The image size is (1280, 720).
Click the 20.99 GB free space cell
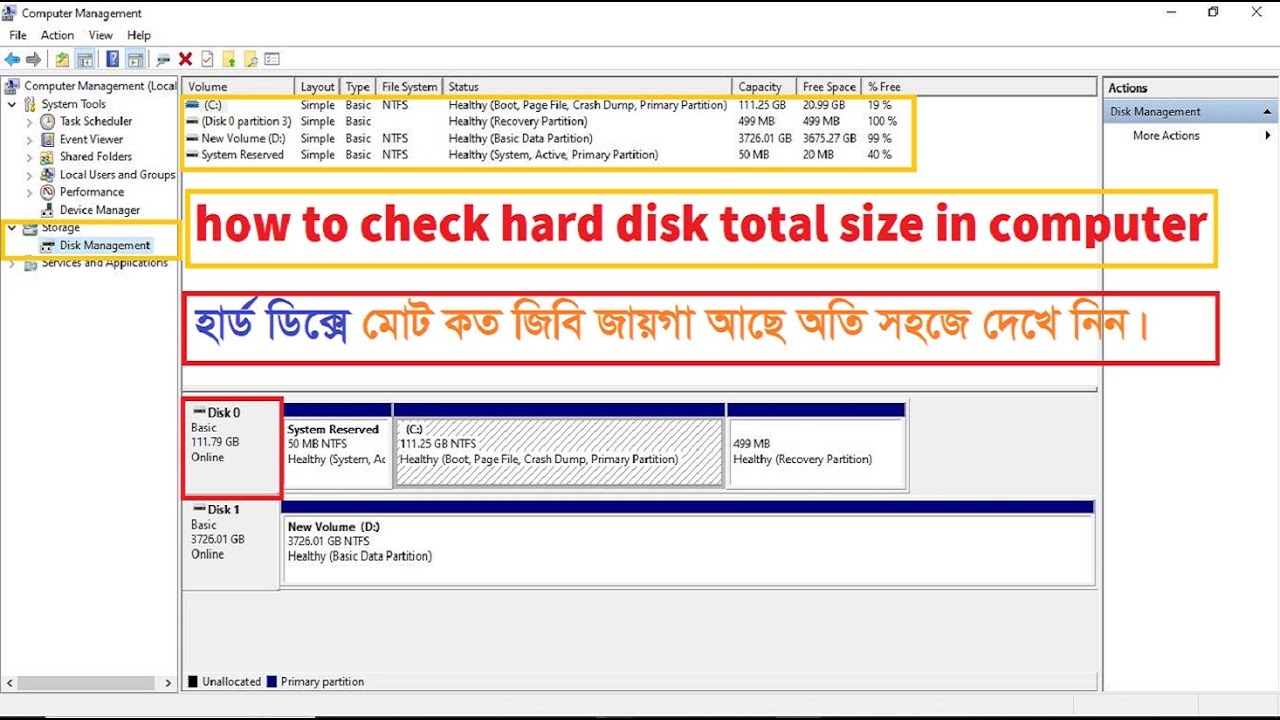pyautogui.click(x=824, y=105)
